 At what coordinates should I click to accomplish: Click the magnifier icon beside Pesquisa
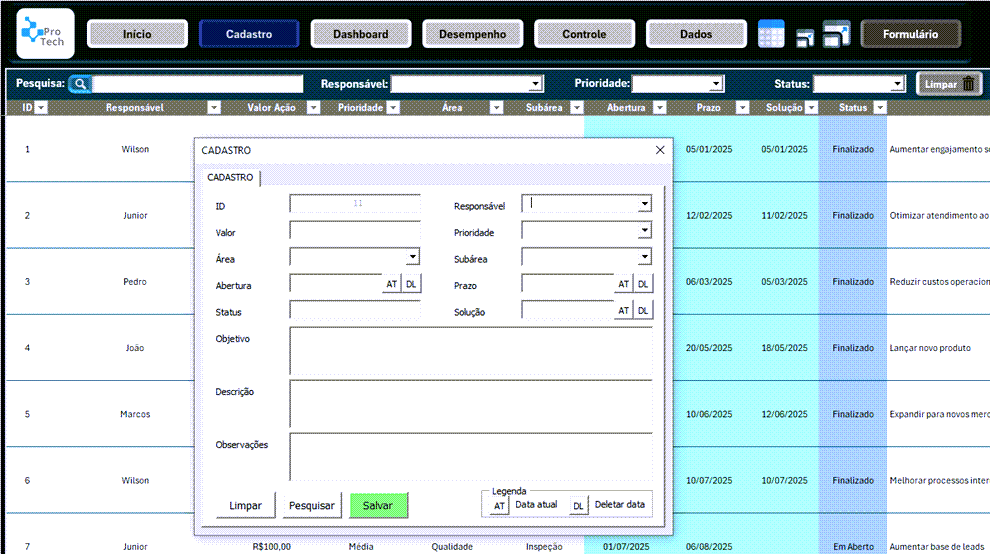80,84
